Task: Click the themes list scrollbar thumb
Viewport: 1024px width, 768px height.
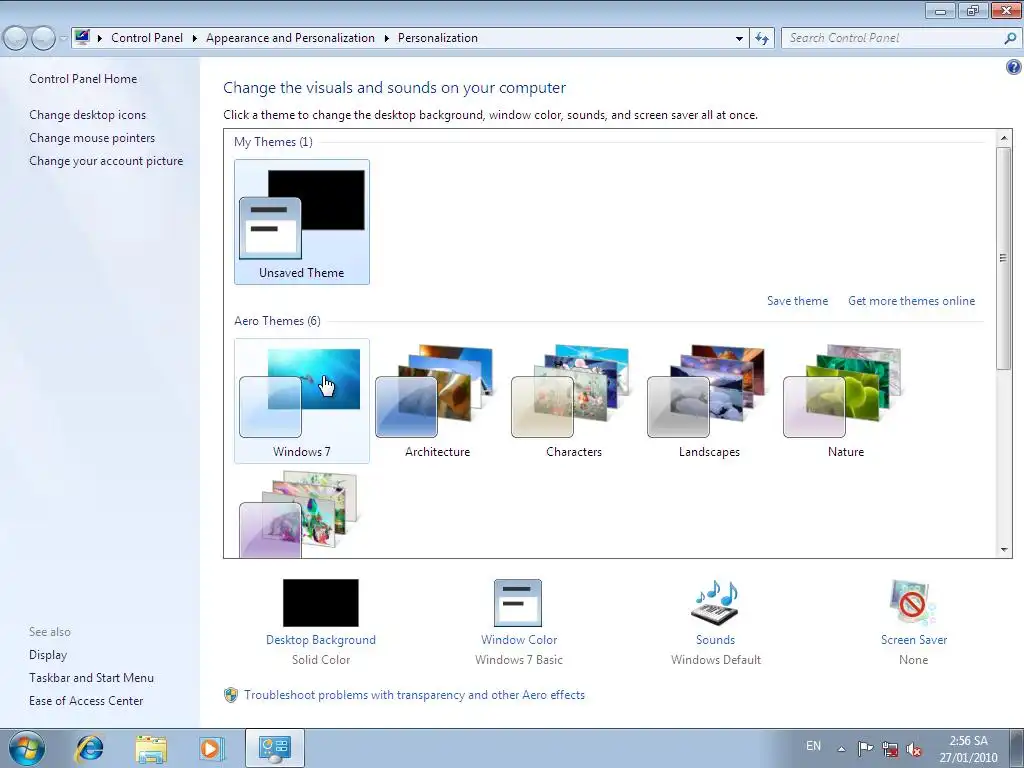Action: (1004, 258)
